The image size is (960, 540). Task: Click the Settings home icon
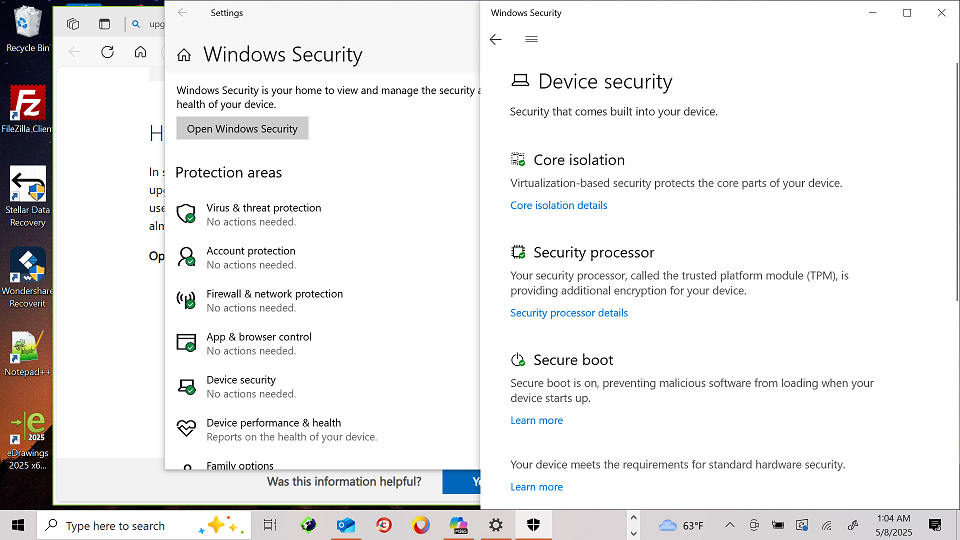pos(184,55)
